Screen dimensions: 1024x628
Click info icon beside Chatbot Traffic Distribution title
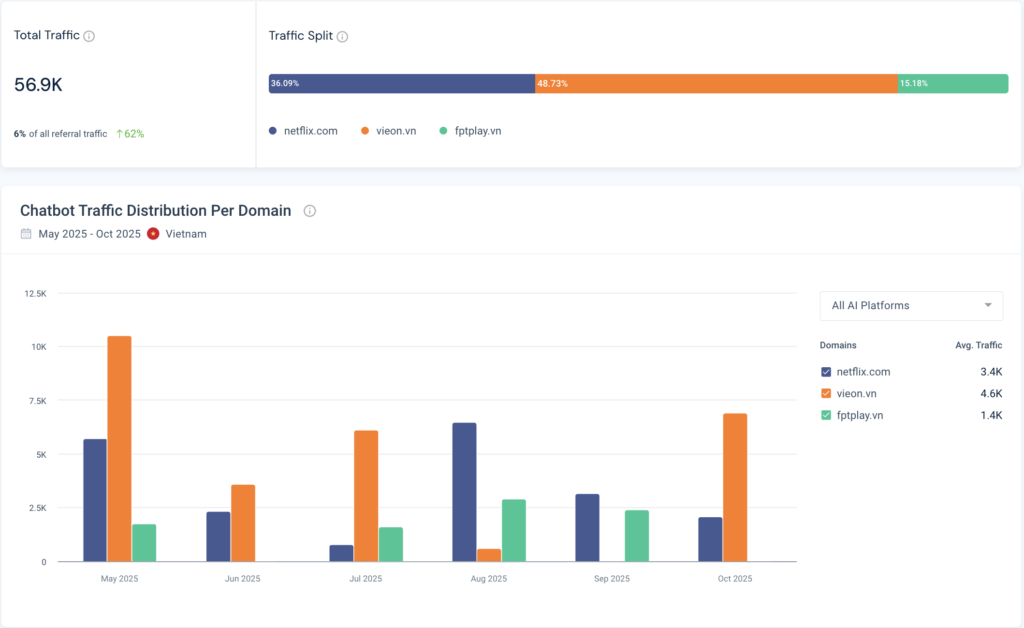[x=310, y=211]
